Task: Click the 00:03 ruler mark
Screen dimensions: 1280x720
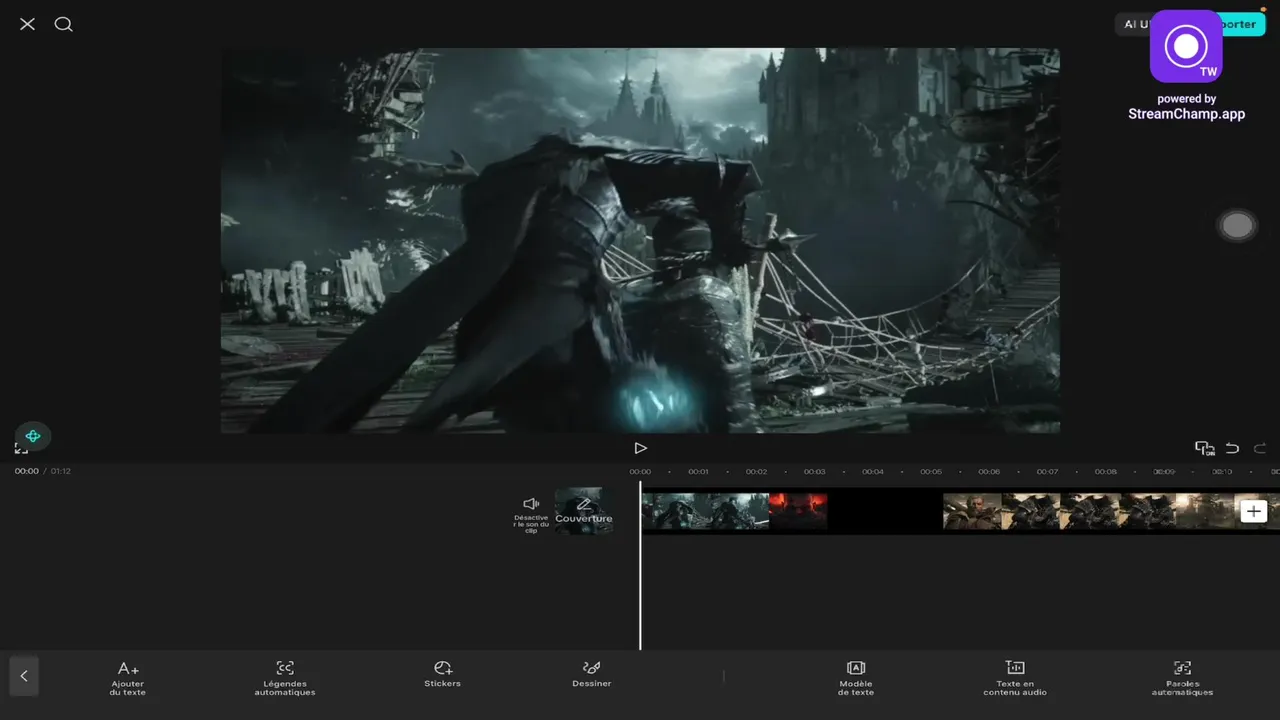Action: [x=815, y=472]
